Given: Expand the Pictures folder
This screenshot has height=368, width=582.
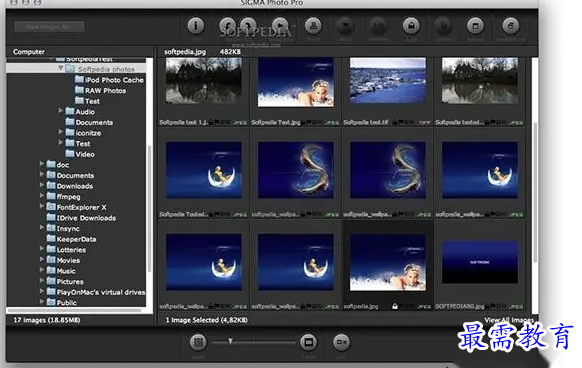Looking at the screenshot, I should [42, 281].
